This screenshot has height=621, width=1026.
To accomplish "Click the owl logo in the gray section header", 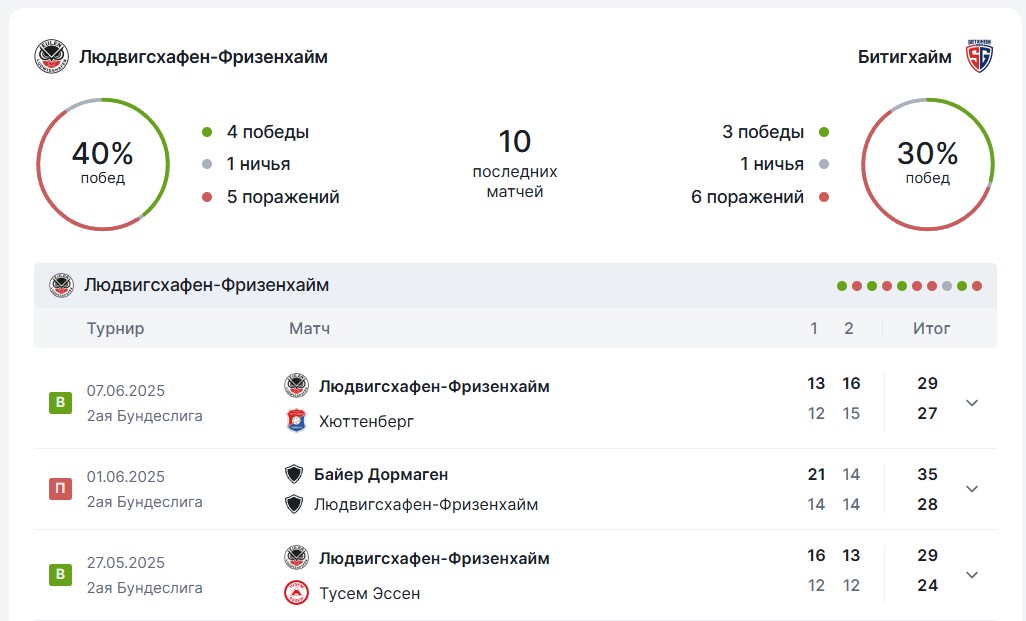I will 62,285.
